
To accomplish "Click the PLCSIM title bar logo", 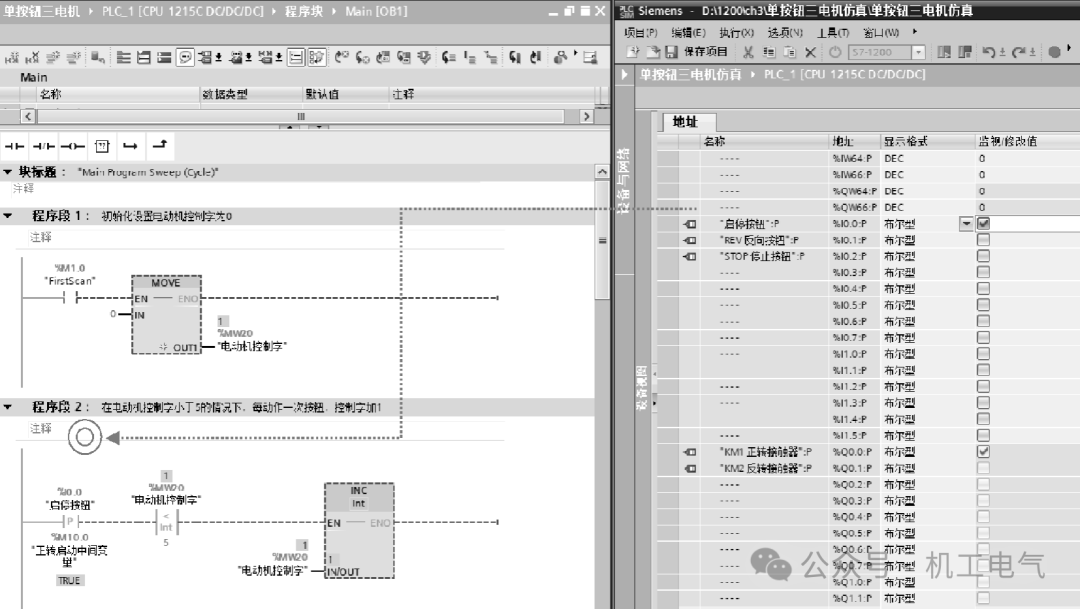I will pos(625,11).
